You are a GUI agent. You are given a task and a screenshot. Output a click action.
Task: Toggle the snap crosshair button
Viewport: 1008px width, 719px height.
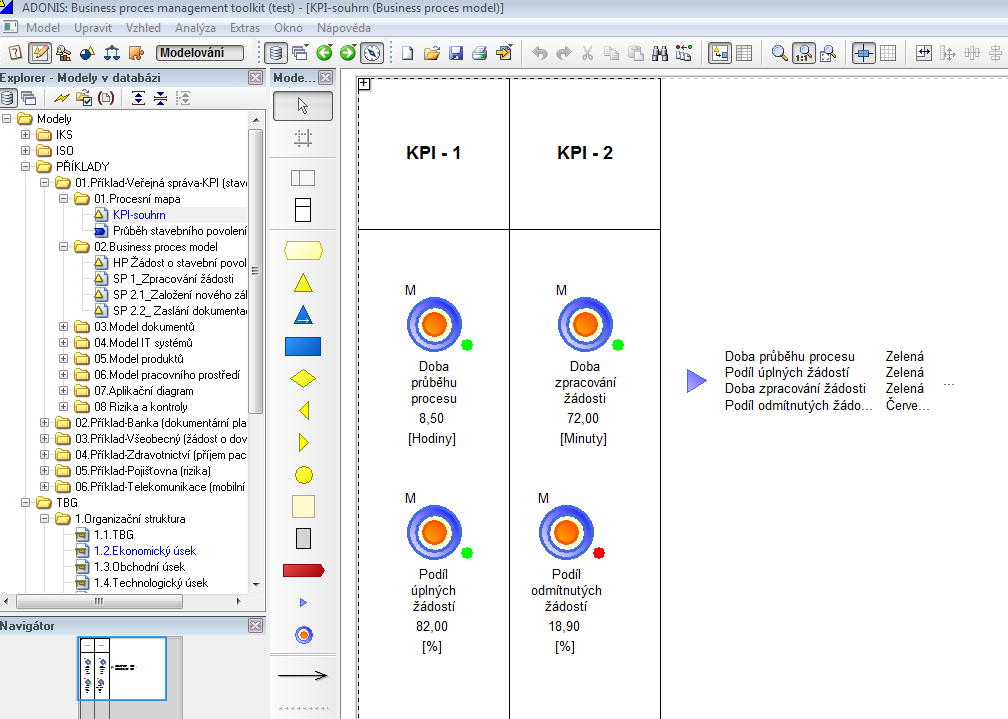pyautogui.click(x=863, y=53)
